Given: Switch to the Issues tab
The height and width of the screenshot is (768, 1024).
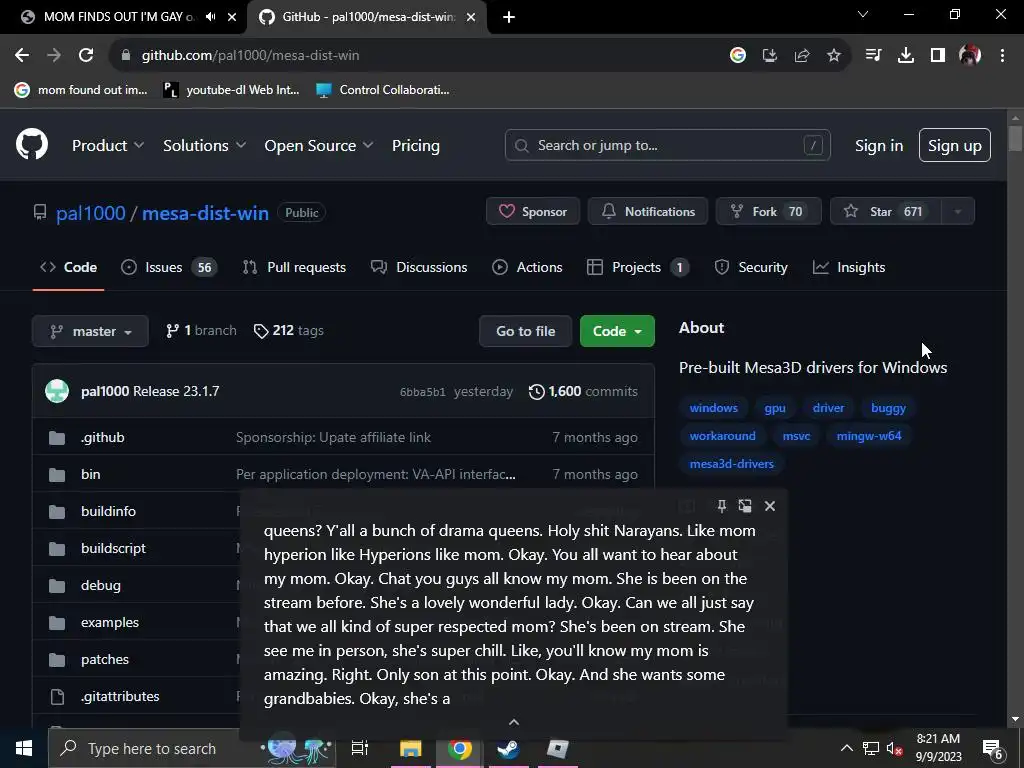Looking at the screenshot, I should point(169,267).
